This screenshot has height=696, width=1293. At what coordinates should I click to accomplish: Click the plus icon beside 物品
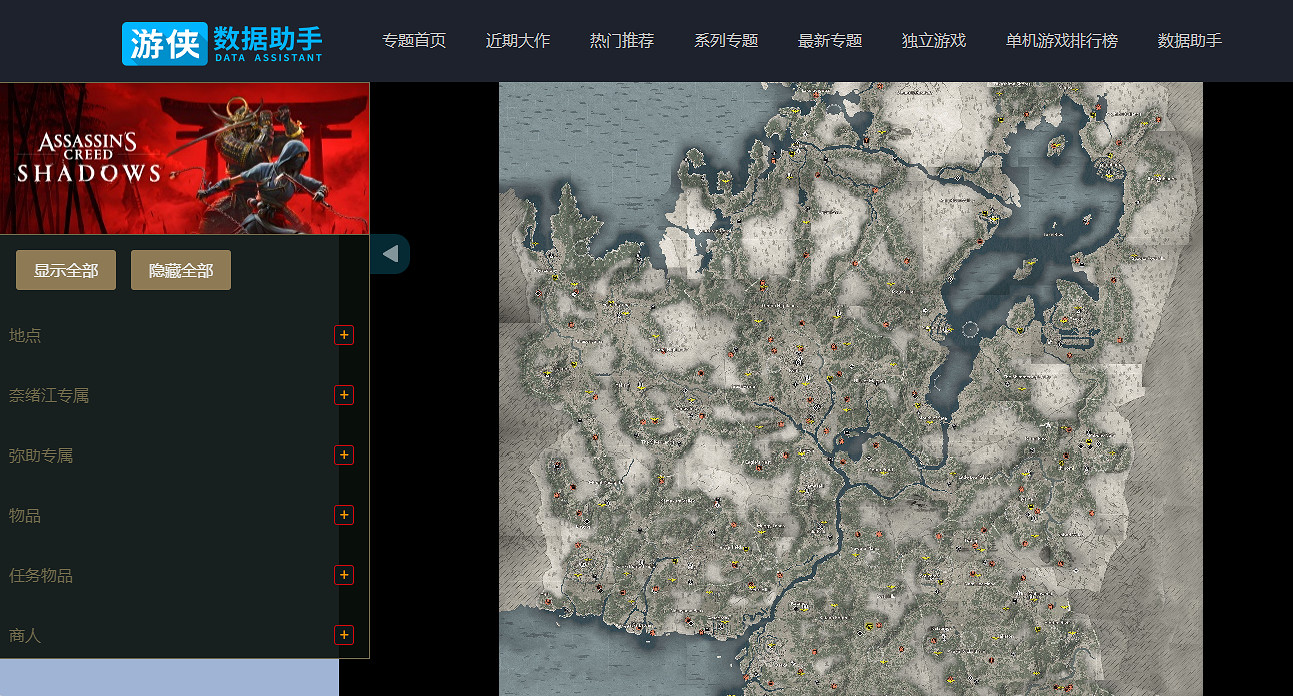[x=344, y=515]
